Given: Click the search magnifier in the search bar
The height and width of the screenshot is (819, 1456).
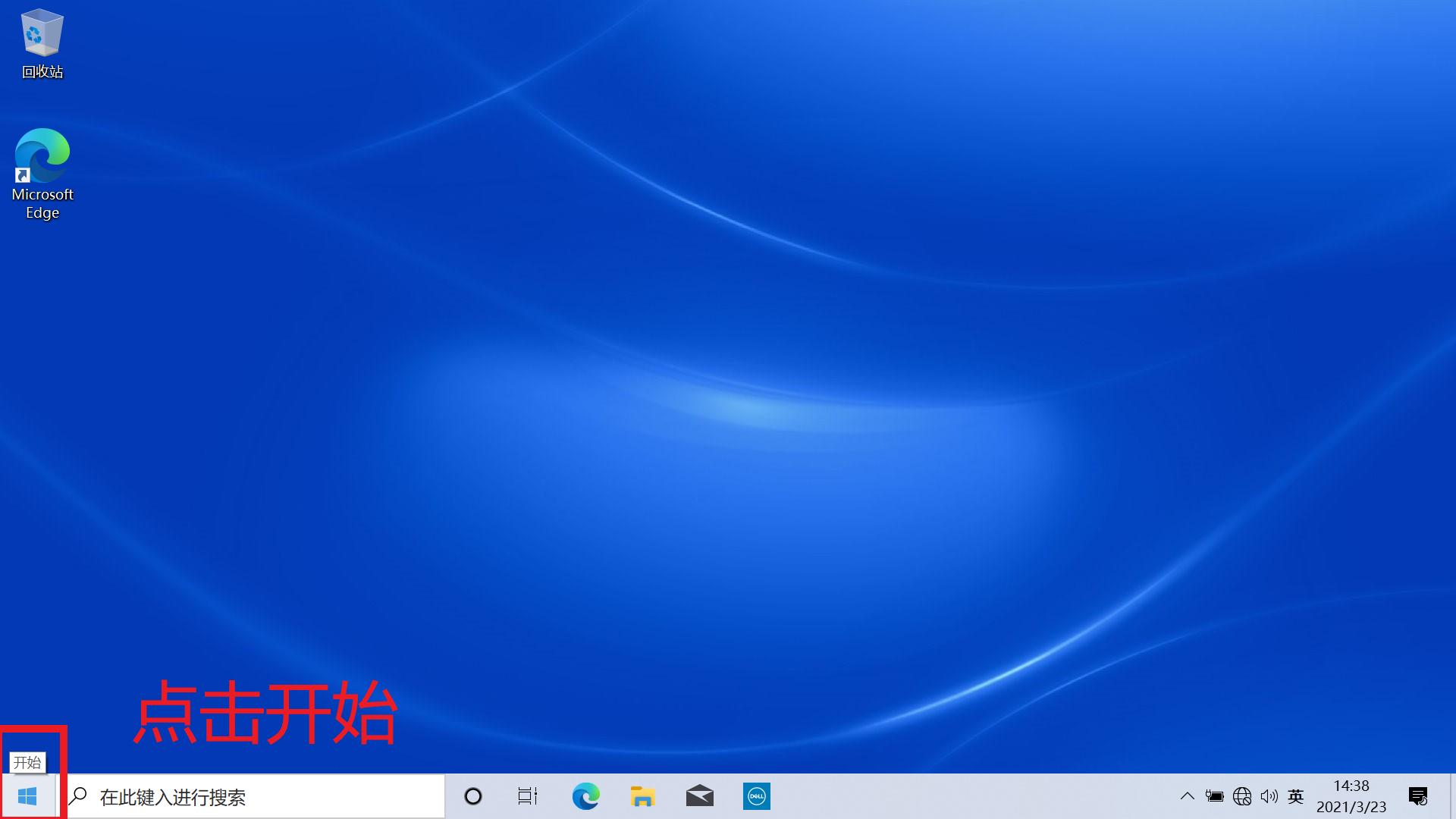Looking at the screenshot, I should pos(79,796).
